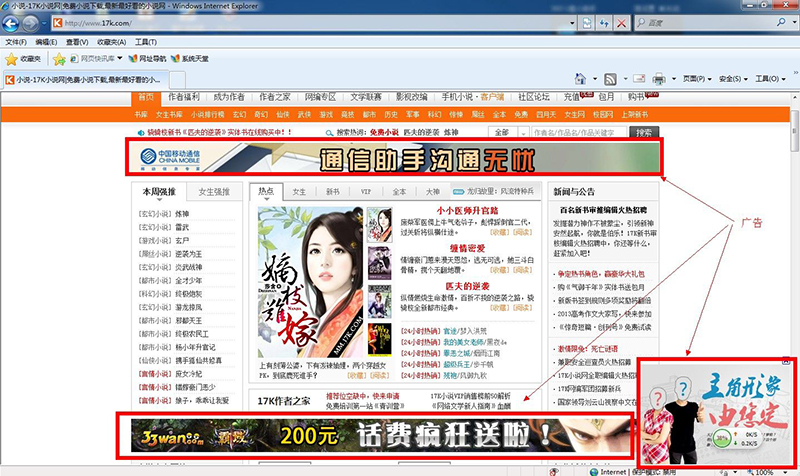Open the 安全(S) dropdown menu
Image resolution: width=800 pixels, height=476 pixels.
click(735, 79)
